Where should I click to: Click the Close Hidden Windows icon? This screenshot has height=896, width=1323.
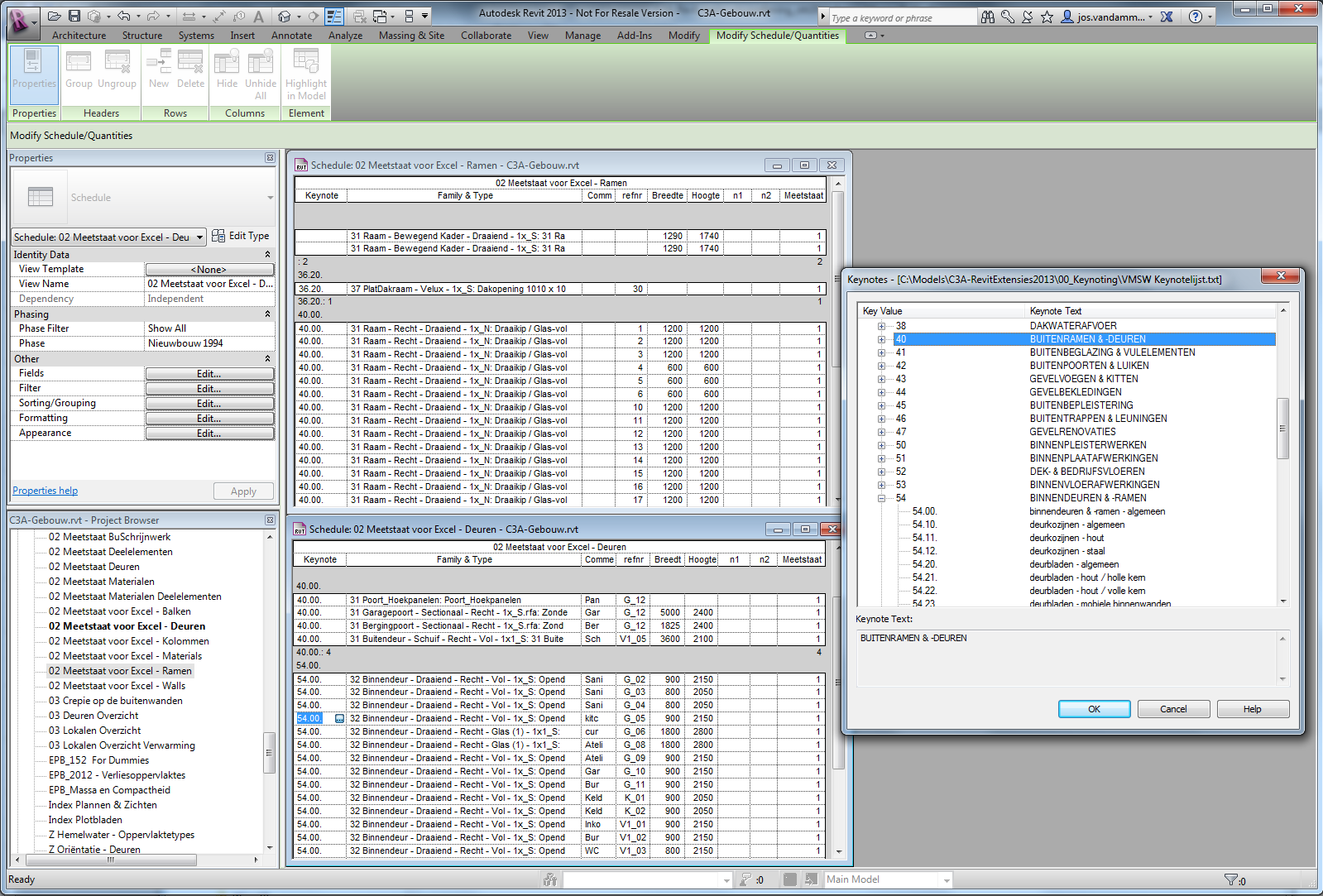359,16
